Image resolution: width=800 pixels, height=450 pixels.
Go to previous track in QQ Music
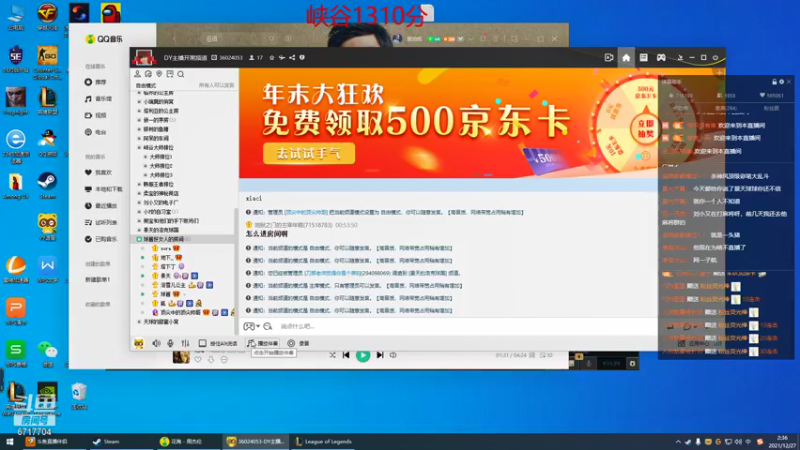pos(346,355)
